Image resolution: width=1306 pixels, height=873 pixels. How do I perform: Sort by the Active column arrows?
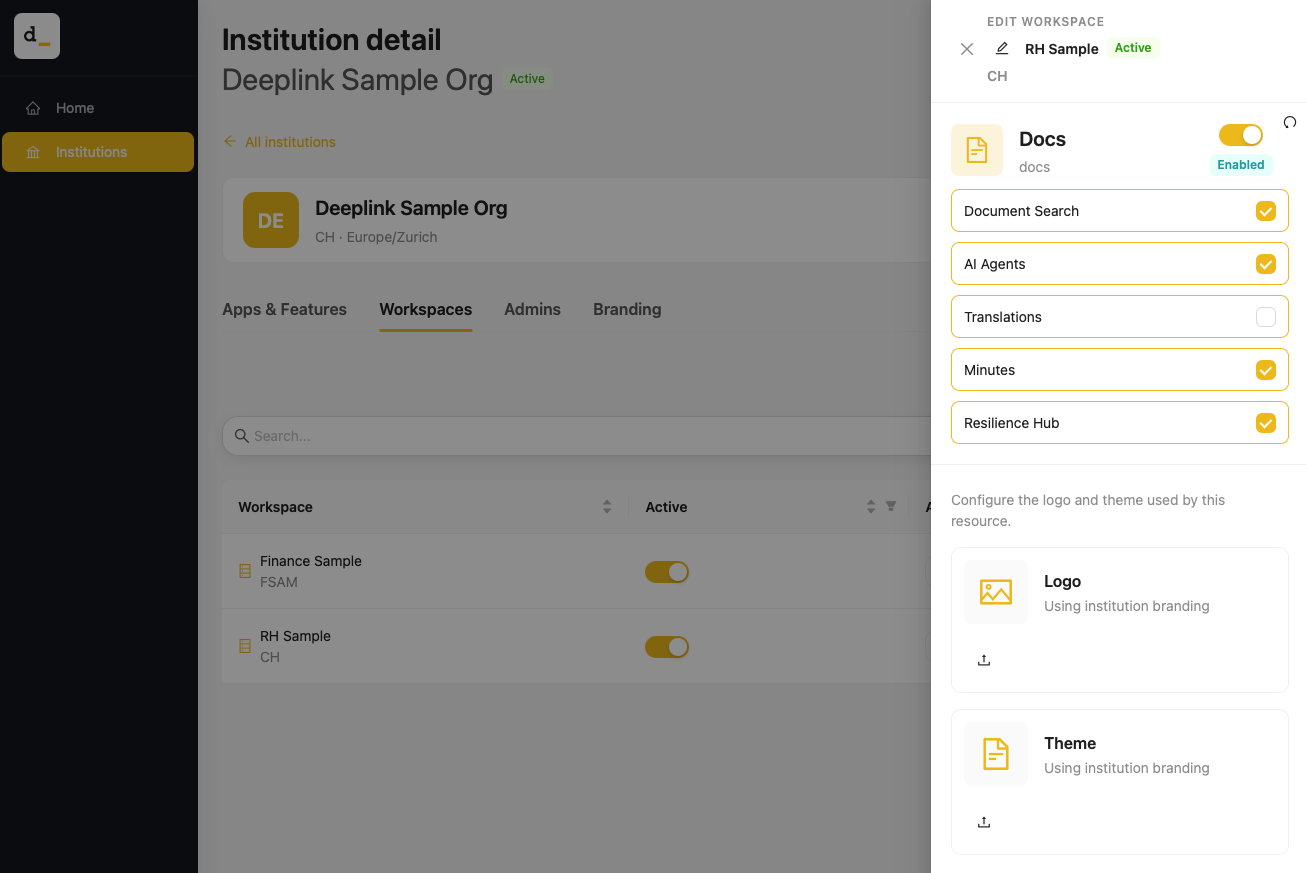click(x=871, y=507)
